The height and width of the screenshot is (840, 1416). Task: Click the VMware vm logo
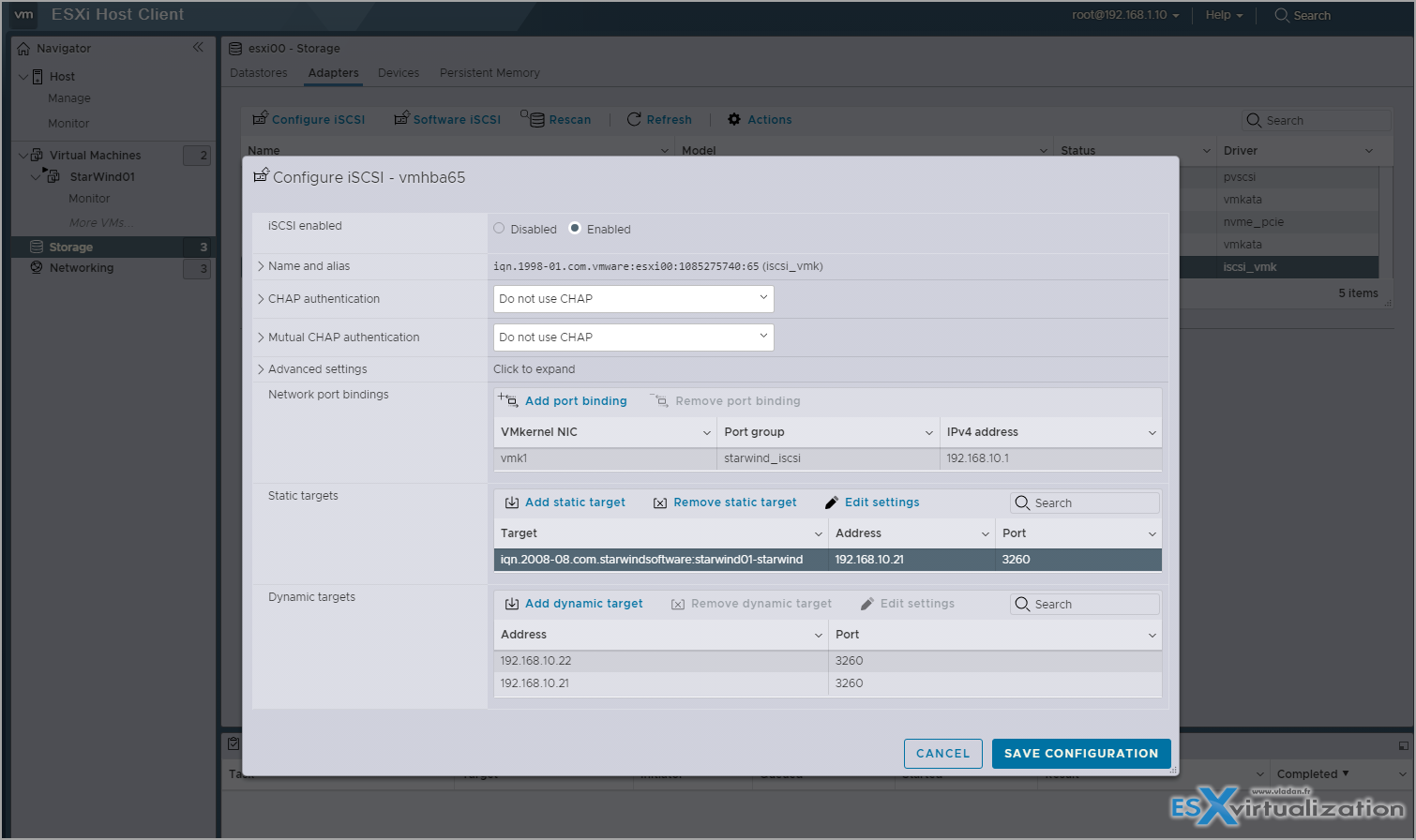pos(24,15)
